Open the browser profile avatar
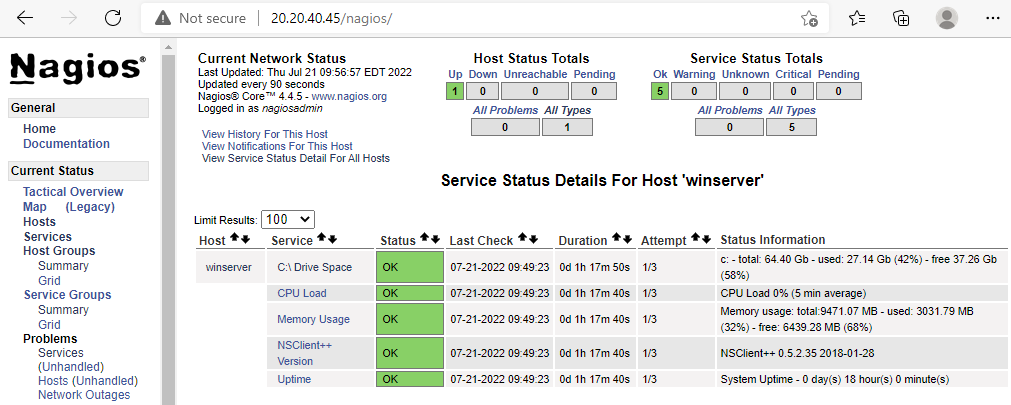This screenshot has width=1011, height=405. click(x=947, y=18)
